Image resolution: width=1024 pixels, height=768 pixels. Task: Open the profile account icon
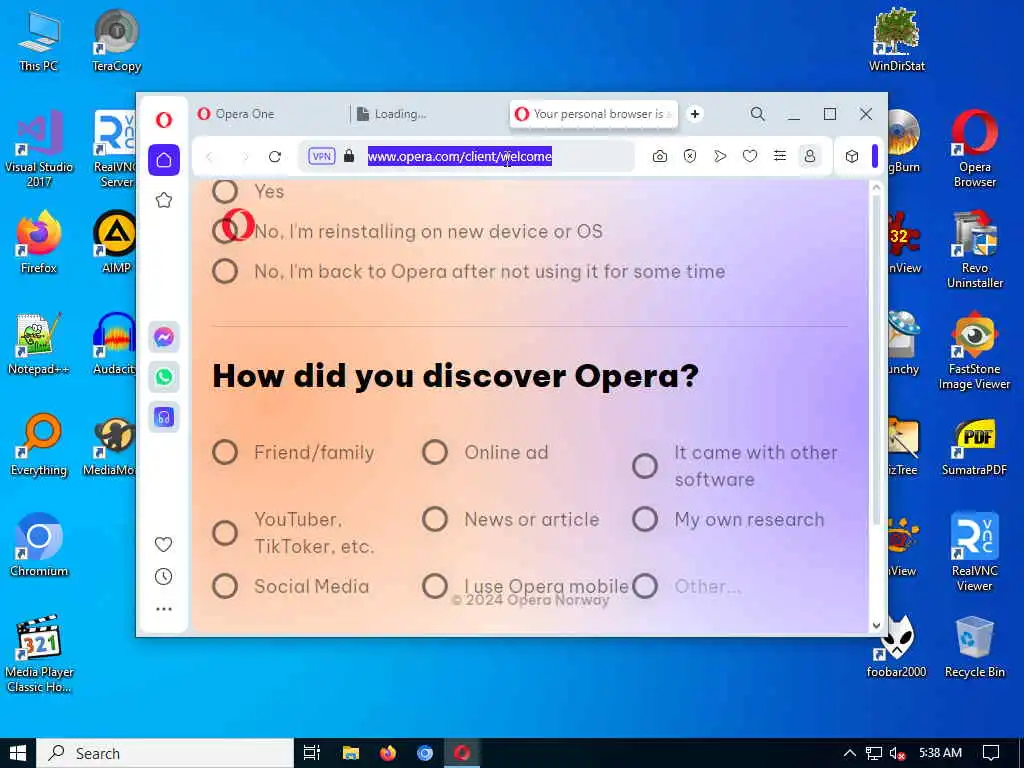pos(810,156)
